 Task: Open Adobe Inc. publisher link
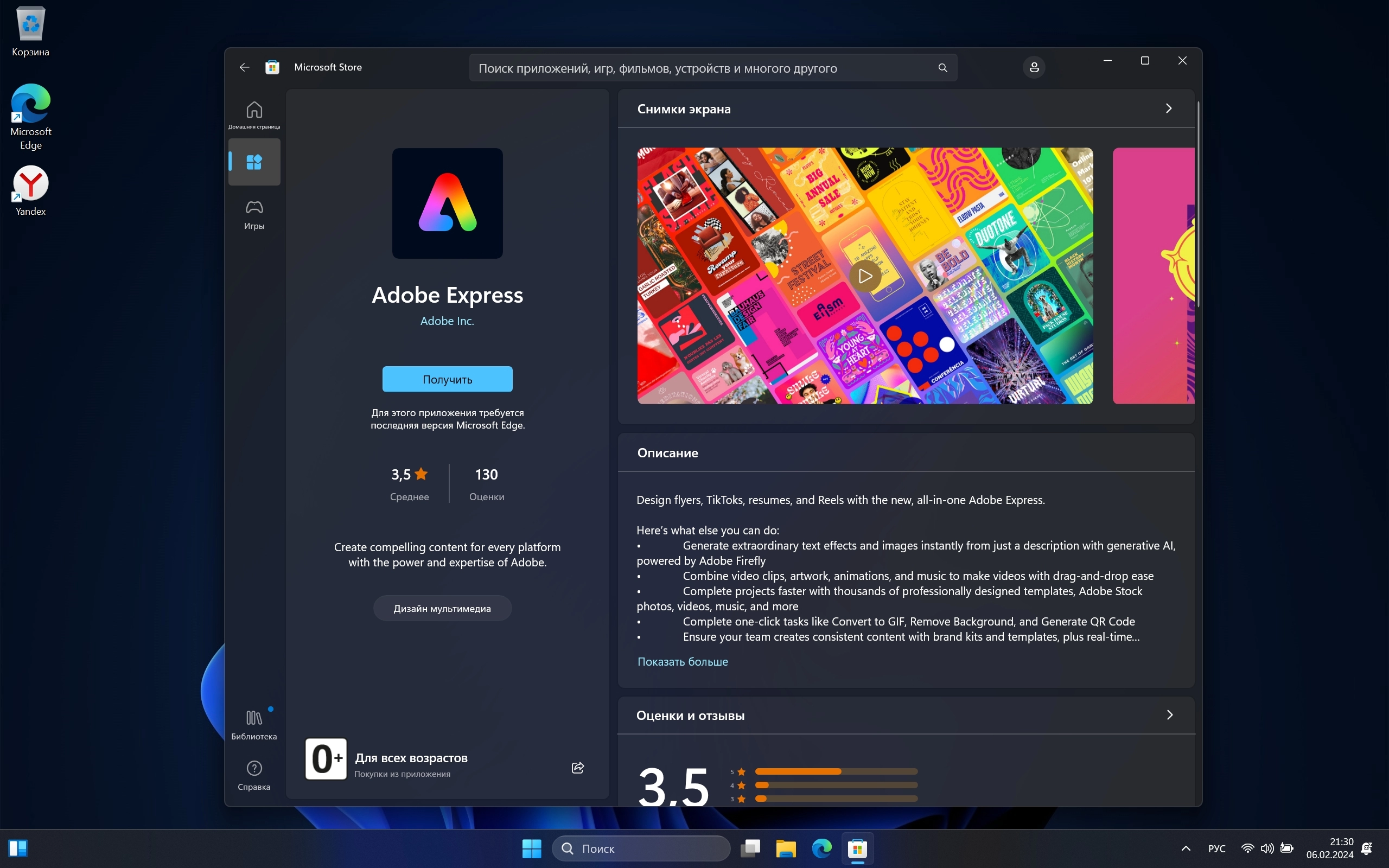(x=447, y=321)
